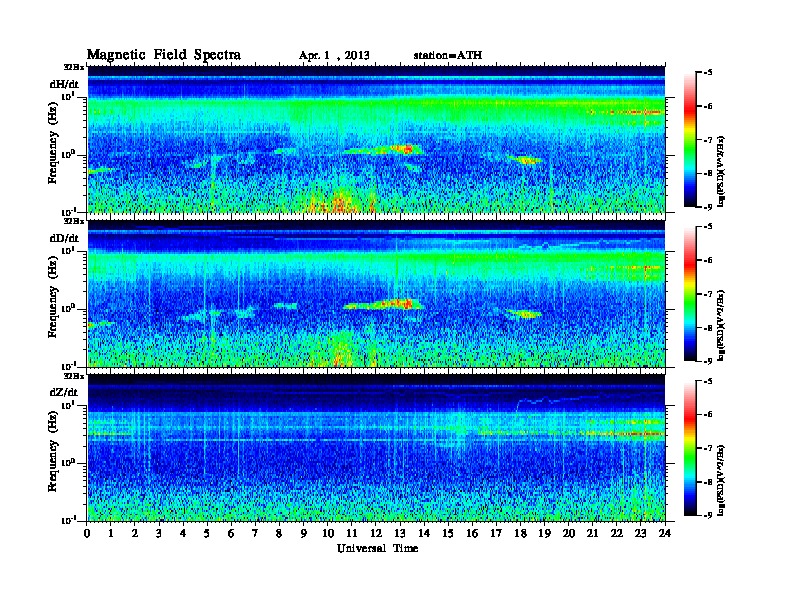Click the 'station=ATH' label
The width and height of the screenshot is (792, 612).
tap(448, 56)
